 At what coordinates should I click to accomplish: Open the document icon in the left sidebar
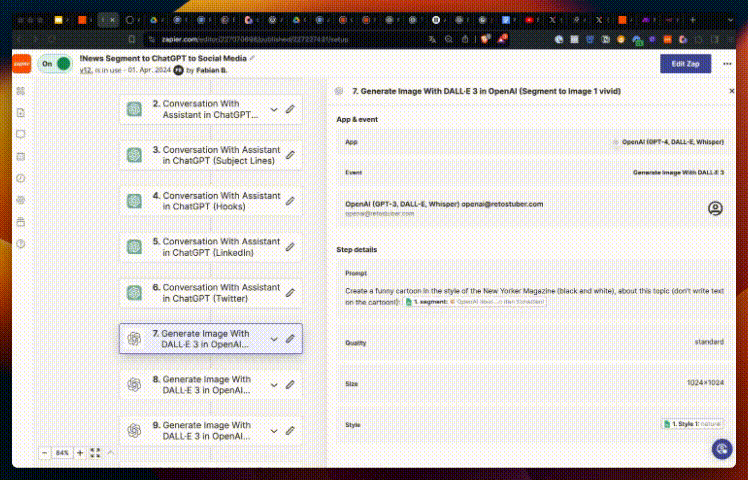(x=21, y=113)
